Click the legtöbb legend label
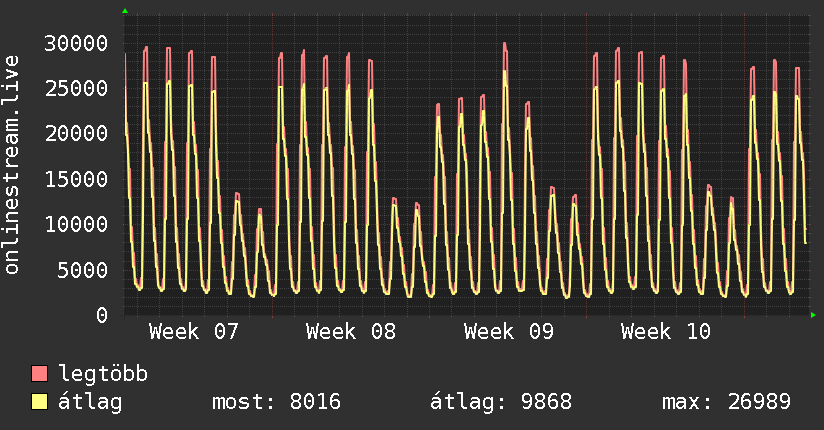The width and height of the screenshot is (824, 430). [104, 374]
